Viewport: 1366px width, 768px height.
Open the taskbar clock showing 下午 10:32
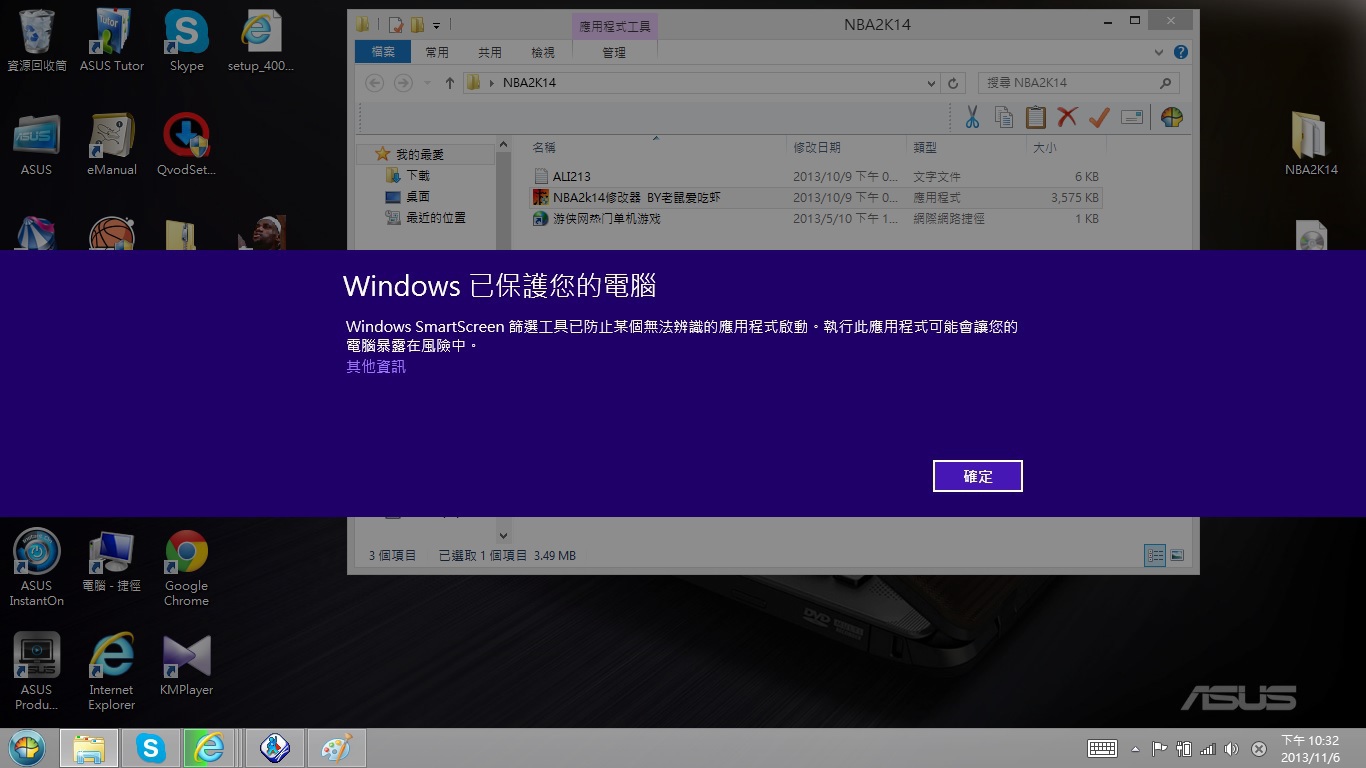(x=1310, y=749)
